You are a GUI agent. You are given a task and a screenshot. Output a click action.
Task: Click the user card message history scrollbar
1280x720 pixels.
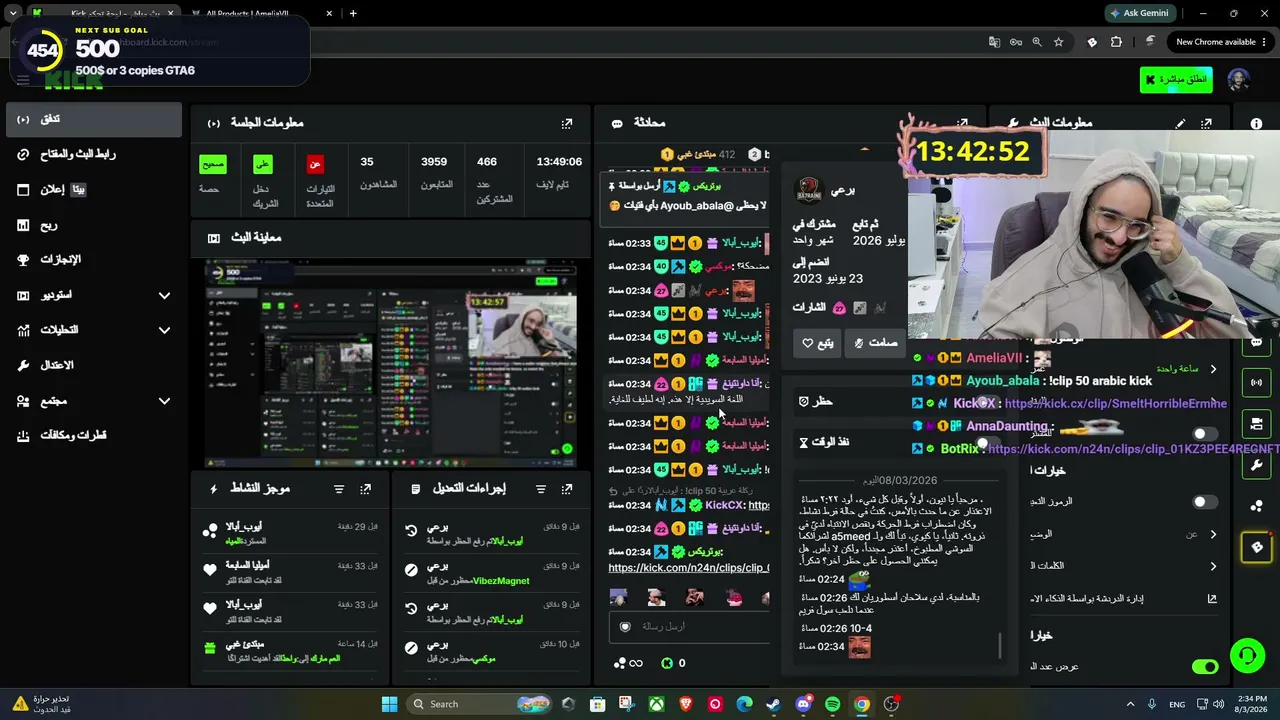point(999,646)
